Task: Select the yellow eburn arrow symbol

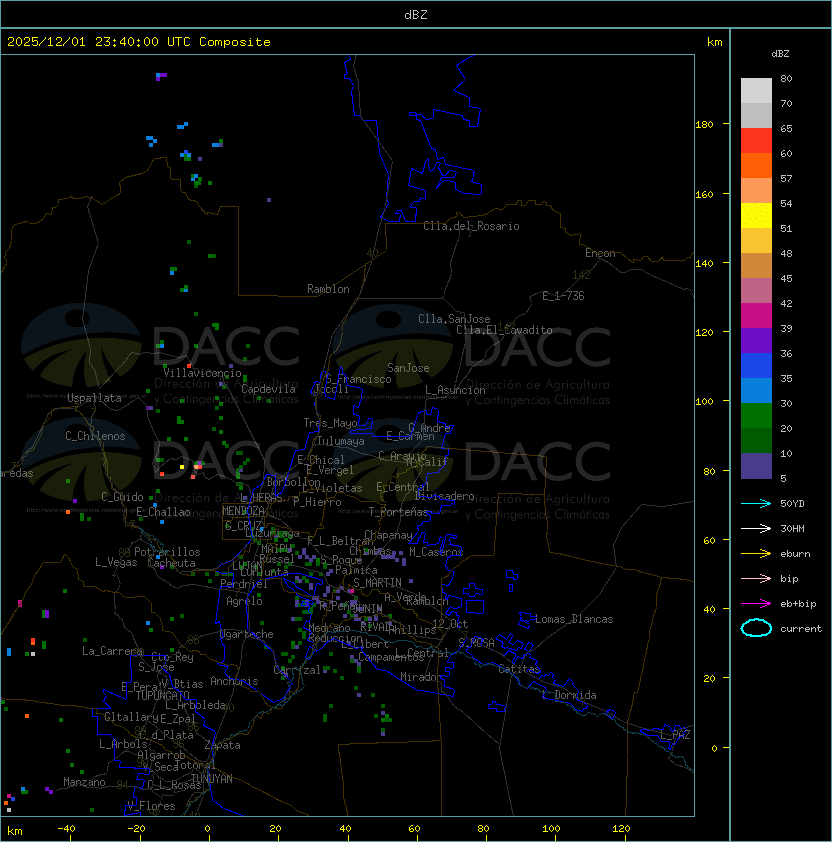Action: 756,553
